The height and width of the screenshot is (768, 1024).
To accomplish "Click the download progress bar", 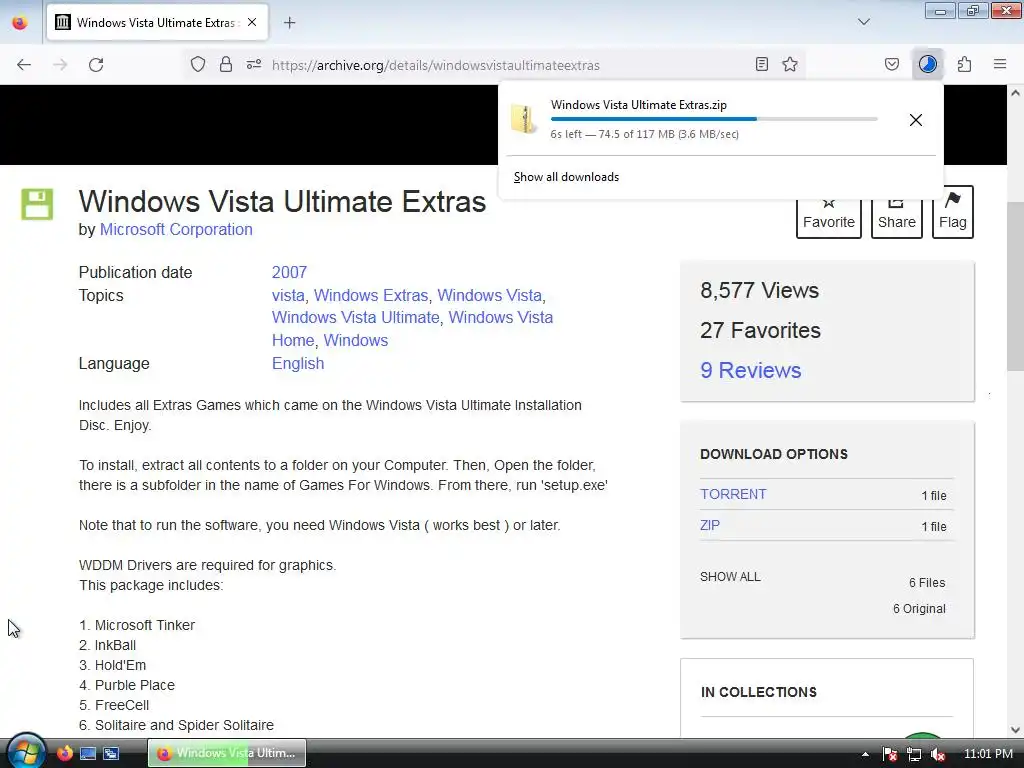I will point(714,119).
